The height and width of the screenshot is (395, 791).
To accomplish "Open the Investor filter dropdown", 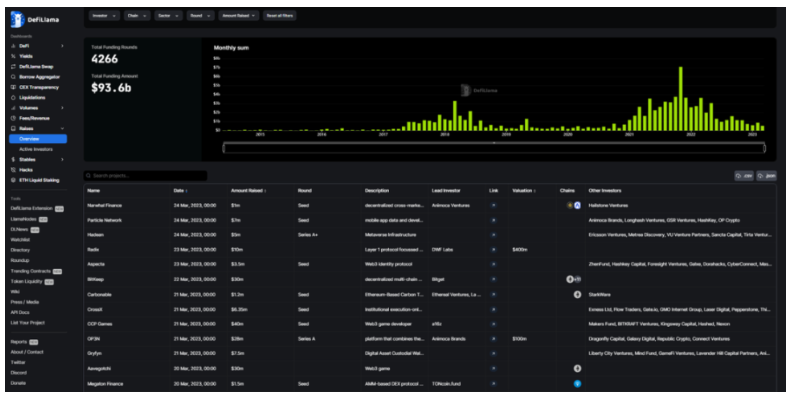I will [x=104, y=16].
